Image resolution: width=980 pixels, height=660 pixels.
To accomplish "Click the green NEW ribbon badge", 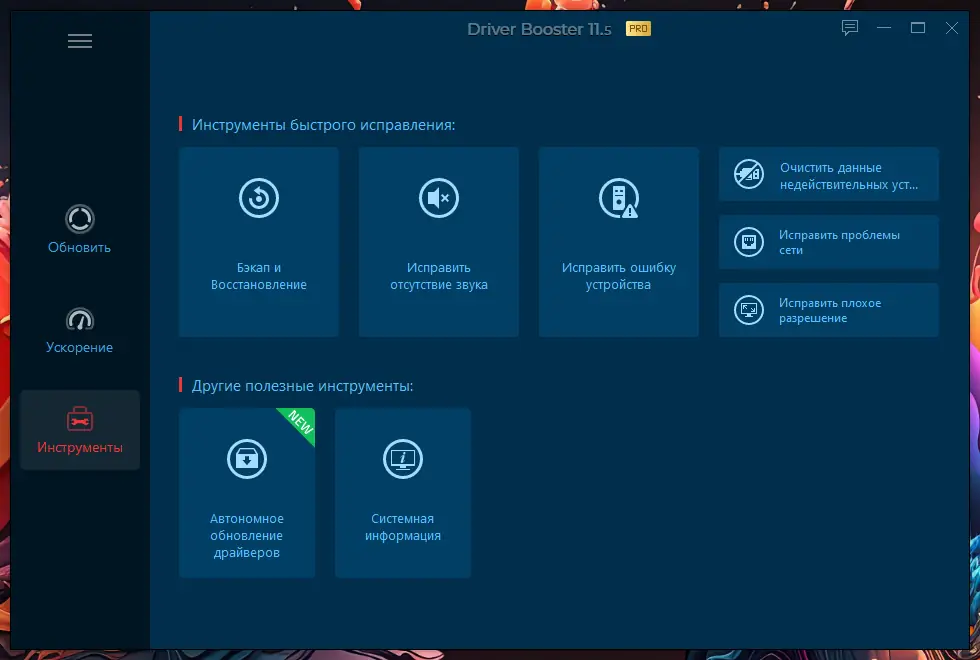I will 299,424.
